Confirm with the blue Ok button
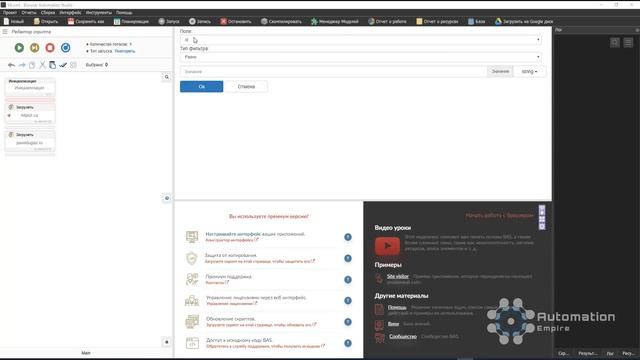The width and height of the screenshot is (640, 360). click(x=202, y=87)
